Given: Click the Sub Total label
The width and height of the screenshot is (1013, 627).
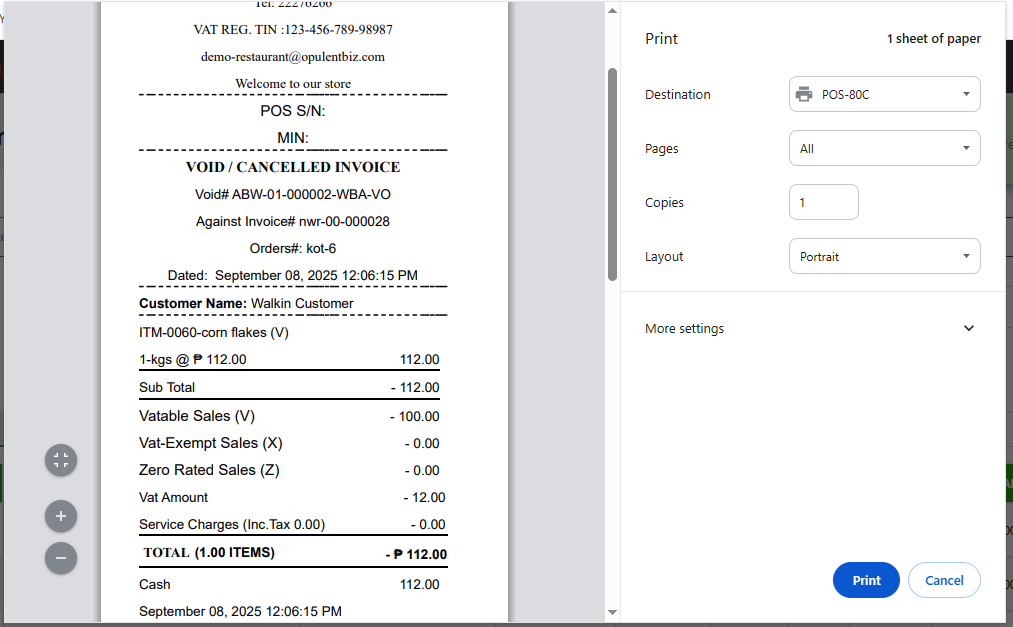Looking at the screenshot, I should tap(167, 387).
